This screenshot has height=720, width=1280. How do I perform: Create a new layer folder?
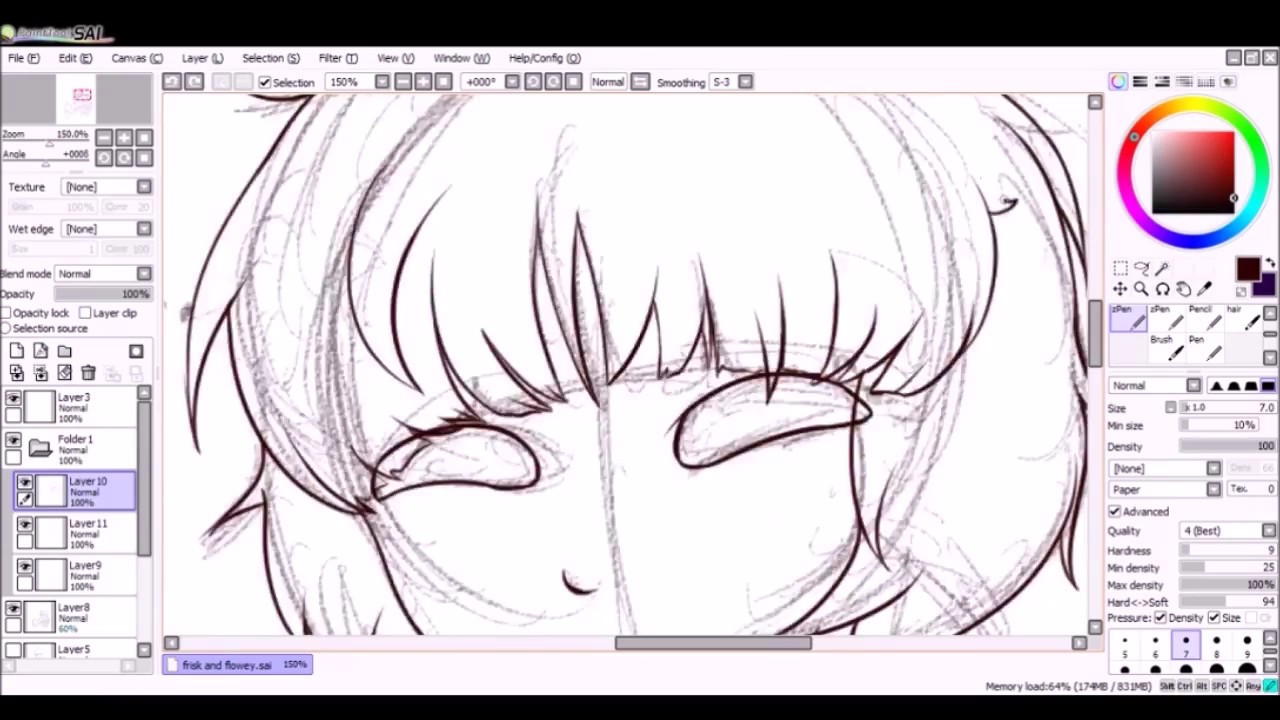coord(65,351)
